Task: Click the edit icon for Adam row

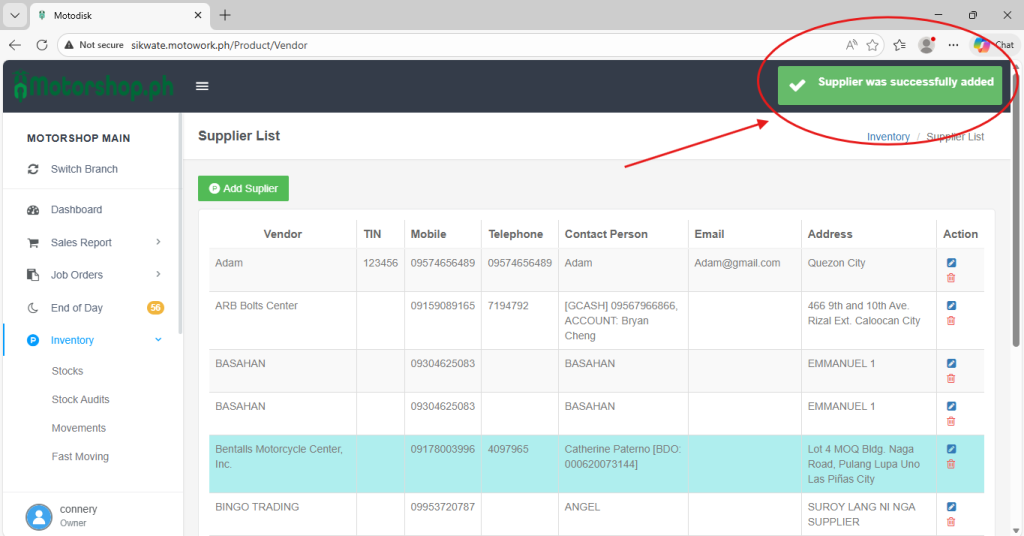Action: tap(951, 263)
